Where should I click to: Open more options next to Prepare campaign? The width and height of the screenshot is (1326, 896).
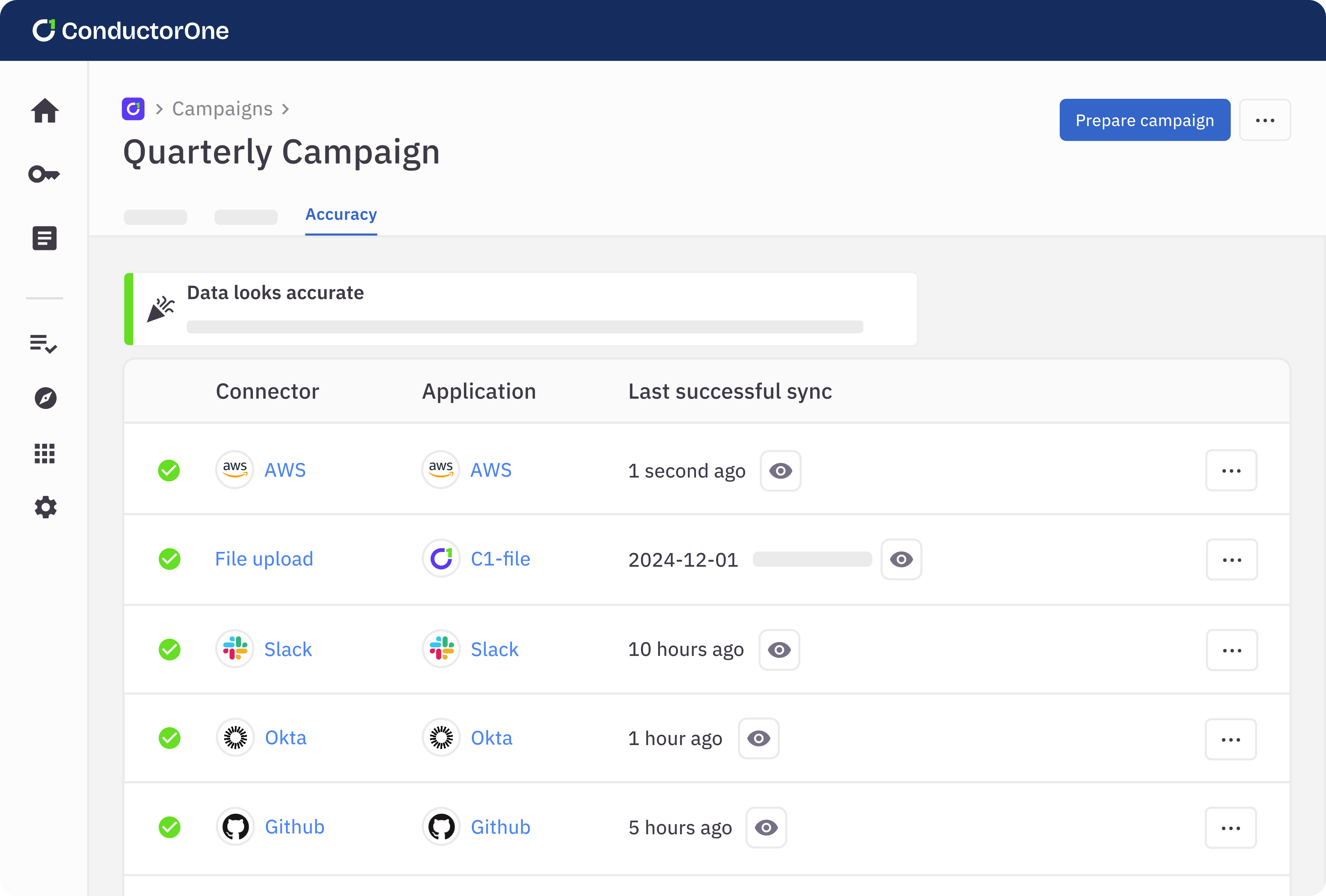click(1264, 120)
